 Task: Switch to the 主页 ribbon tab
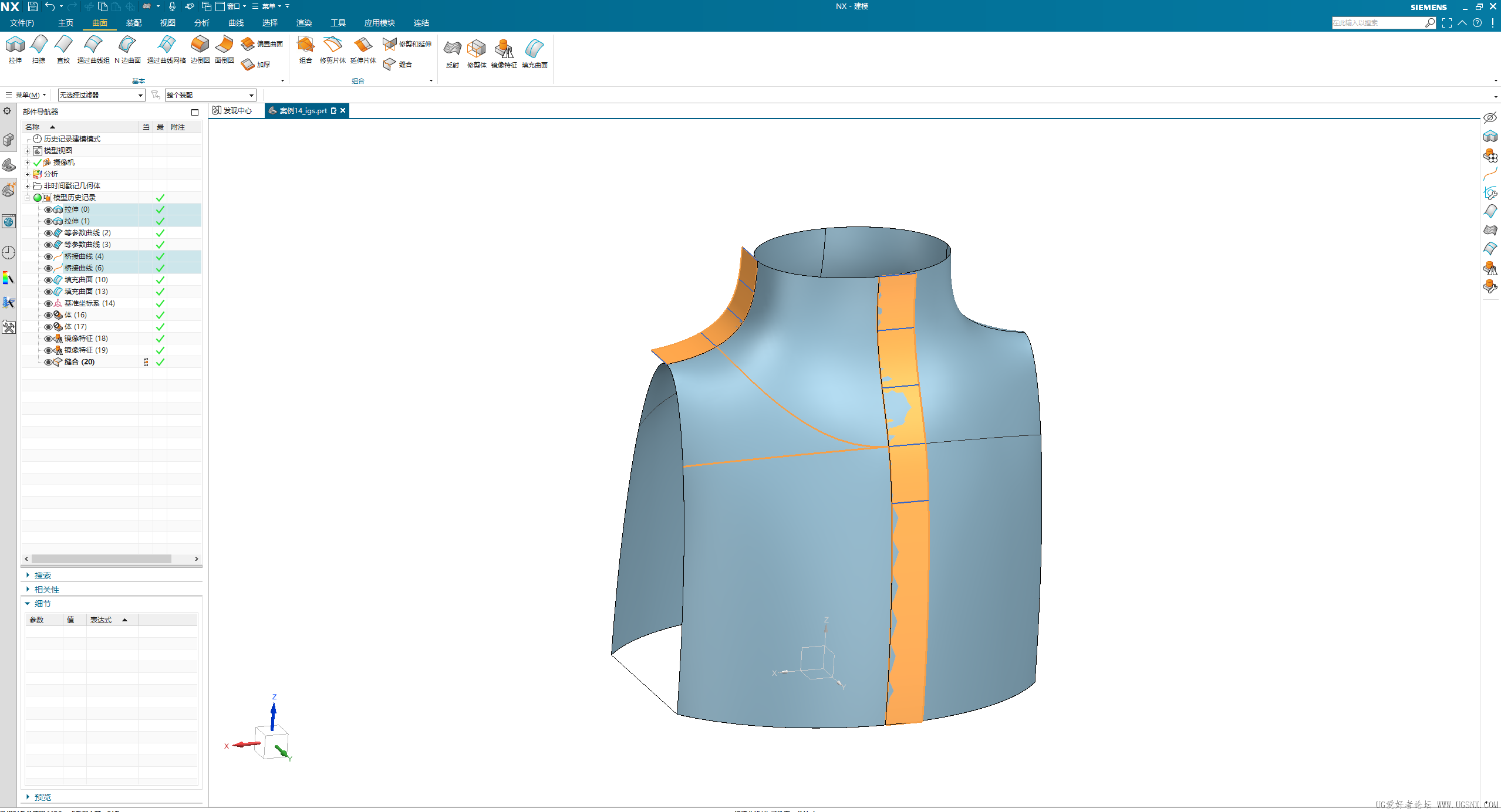[x=66, y=23]
